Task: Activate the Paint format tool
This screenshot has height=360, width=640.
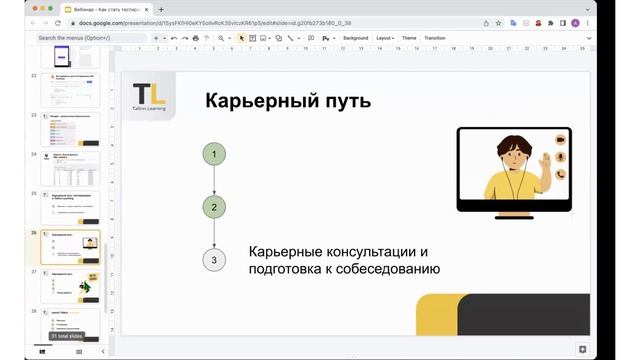Action: coord(207,38)
